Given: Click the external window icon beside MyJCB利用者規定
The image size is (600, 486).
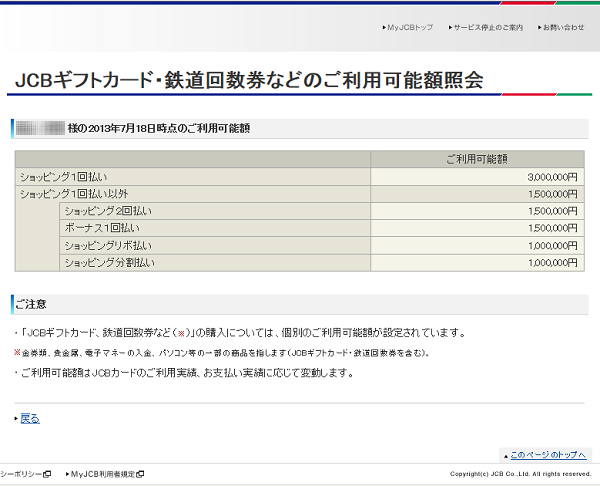Looking at the screenshot, I should pos(140,474).
